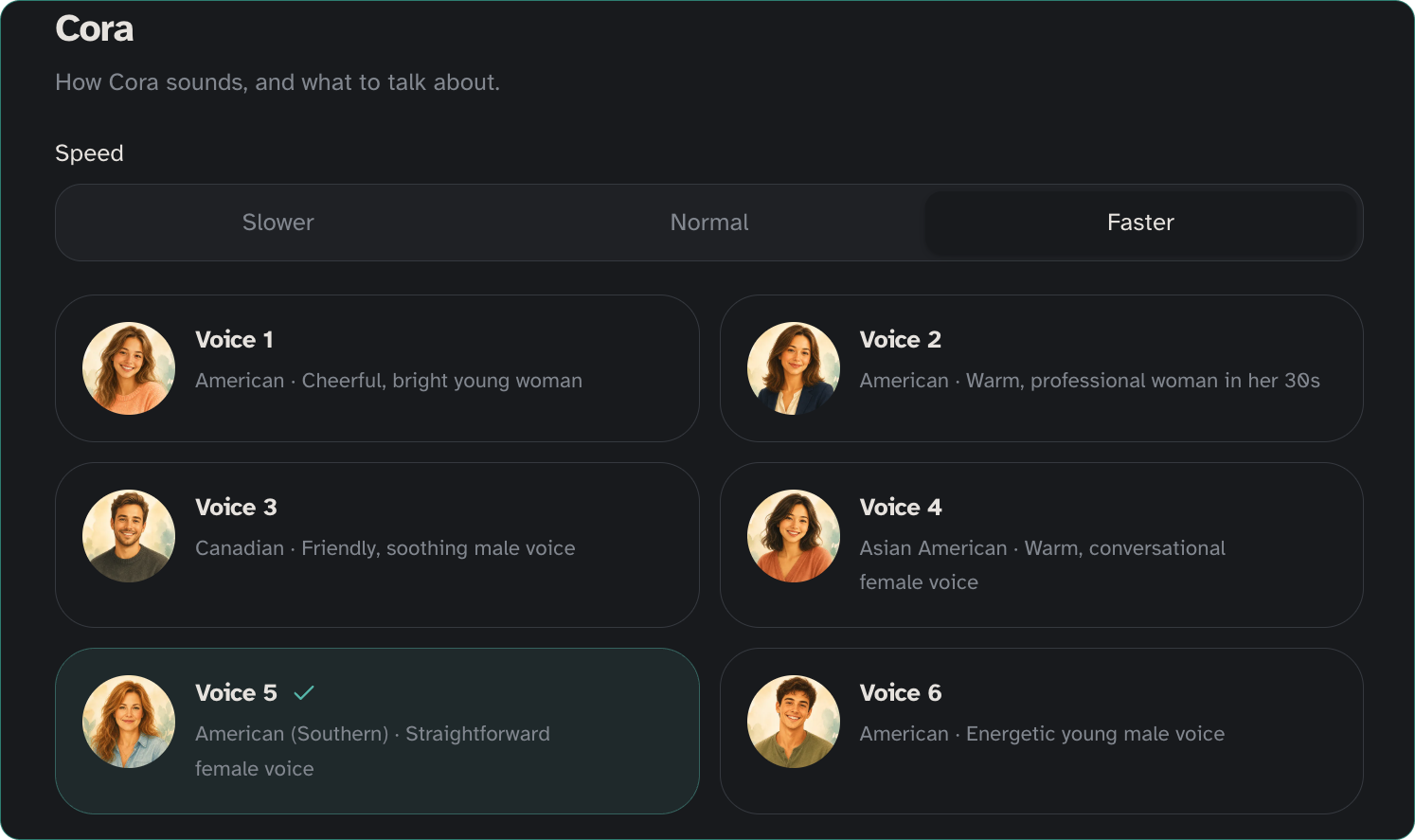Click "Energetic young male voice" description
This screenshot has width=1415, height=840.
click(x=1096, y=734)
